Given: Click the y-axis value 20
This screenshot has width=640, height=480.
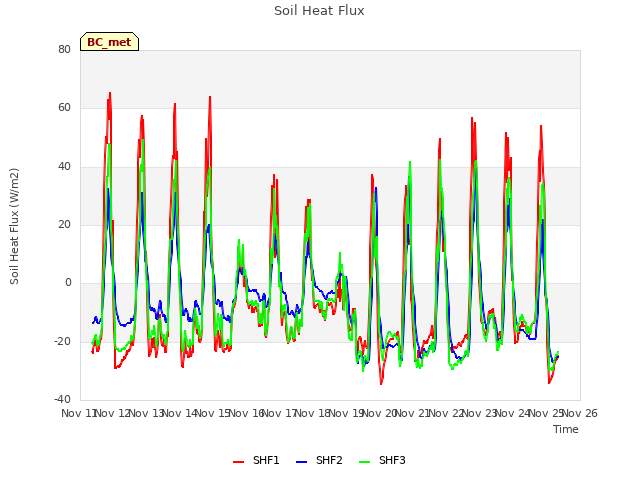Looking at the screenshot, I should pyautogui.click(x=64, y=224).
